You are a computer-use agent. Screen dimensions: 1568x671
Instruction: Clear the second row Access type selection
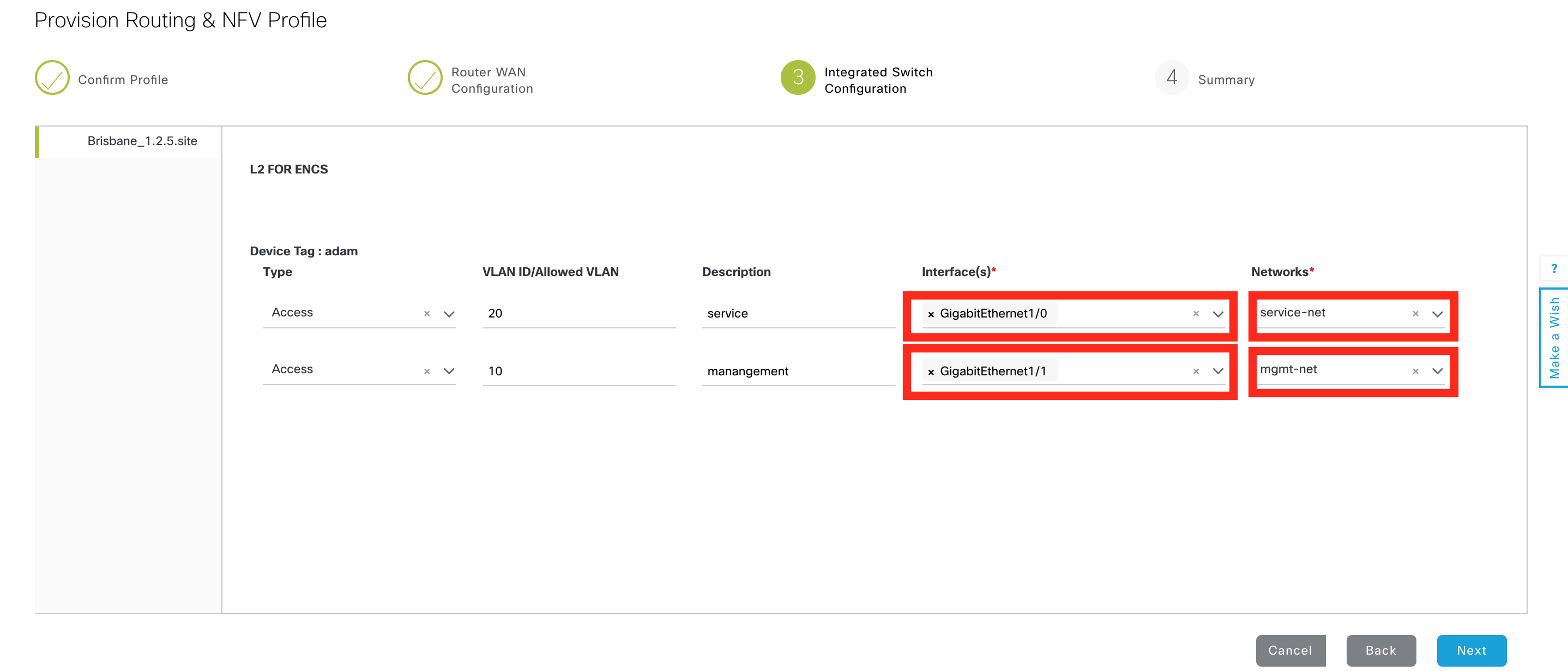pos(427,371)
